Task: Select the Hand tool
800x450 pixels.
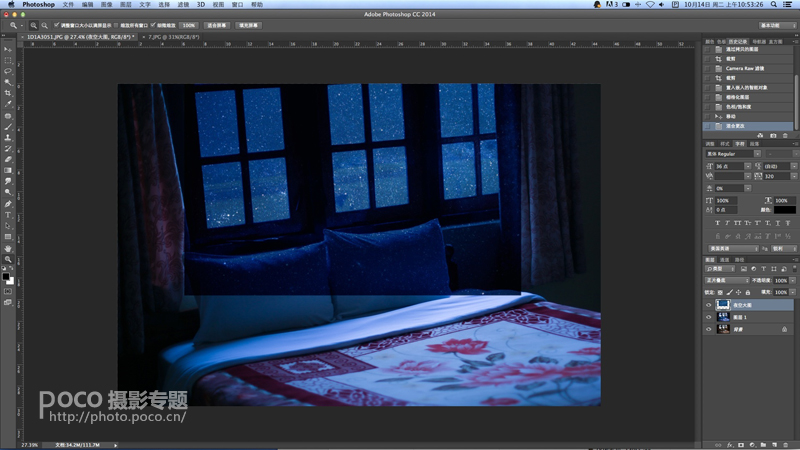Action: click(8, 248)
